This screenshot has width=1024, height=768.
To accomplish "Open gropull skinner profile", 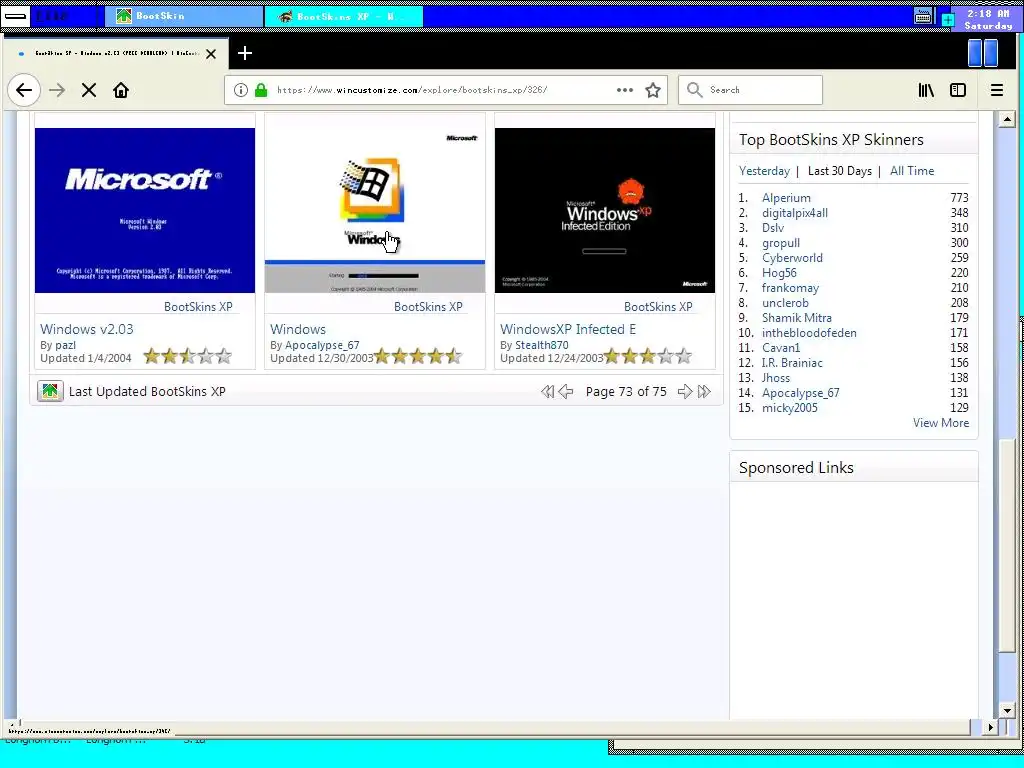I will pos(781,242).
